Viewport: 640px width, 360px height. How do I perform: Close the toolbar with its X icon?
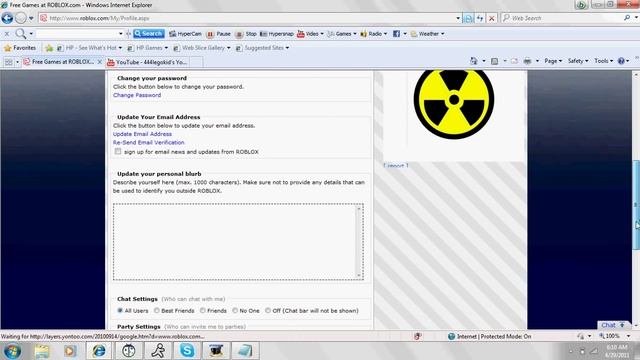coord(7,34)
